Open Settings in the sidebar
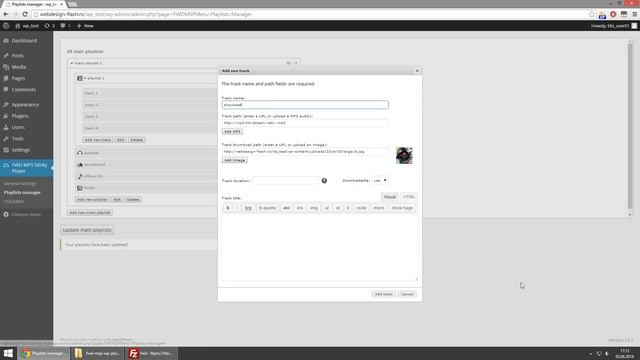The width and height of the screenshot is (640, 360). (x=21, y=150)
